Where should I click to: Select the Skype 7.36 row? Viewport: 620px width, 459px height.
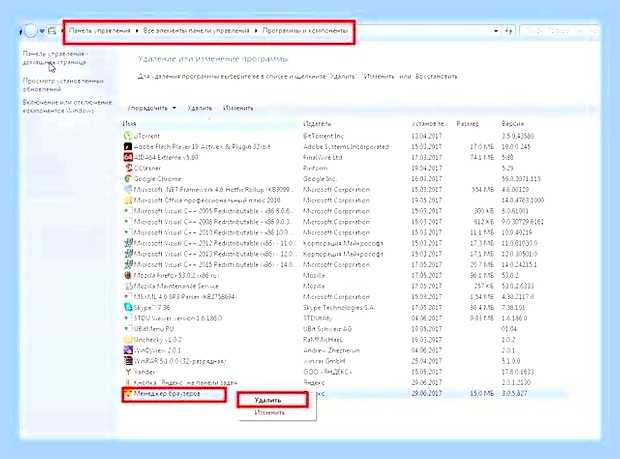click(346, 307)
